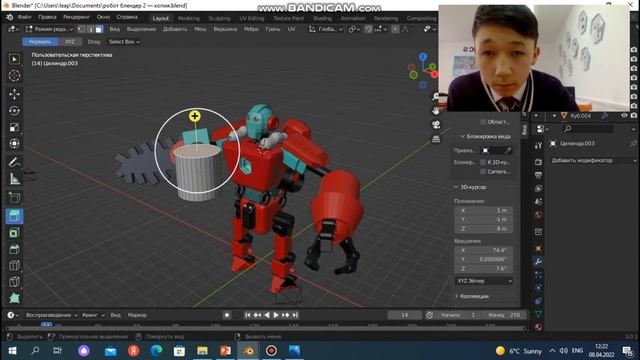Screen dimensions: 640x360
Task: Open the World properties red globe tab
Action: coord(538,215)
